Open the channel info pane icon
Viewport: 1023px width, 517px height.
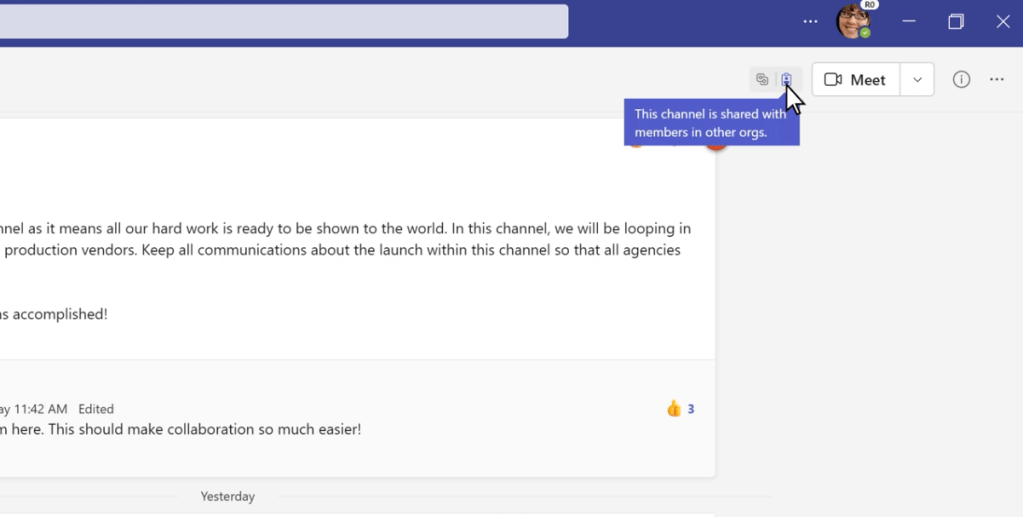click(961, 80)
